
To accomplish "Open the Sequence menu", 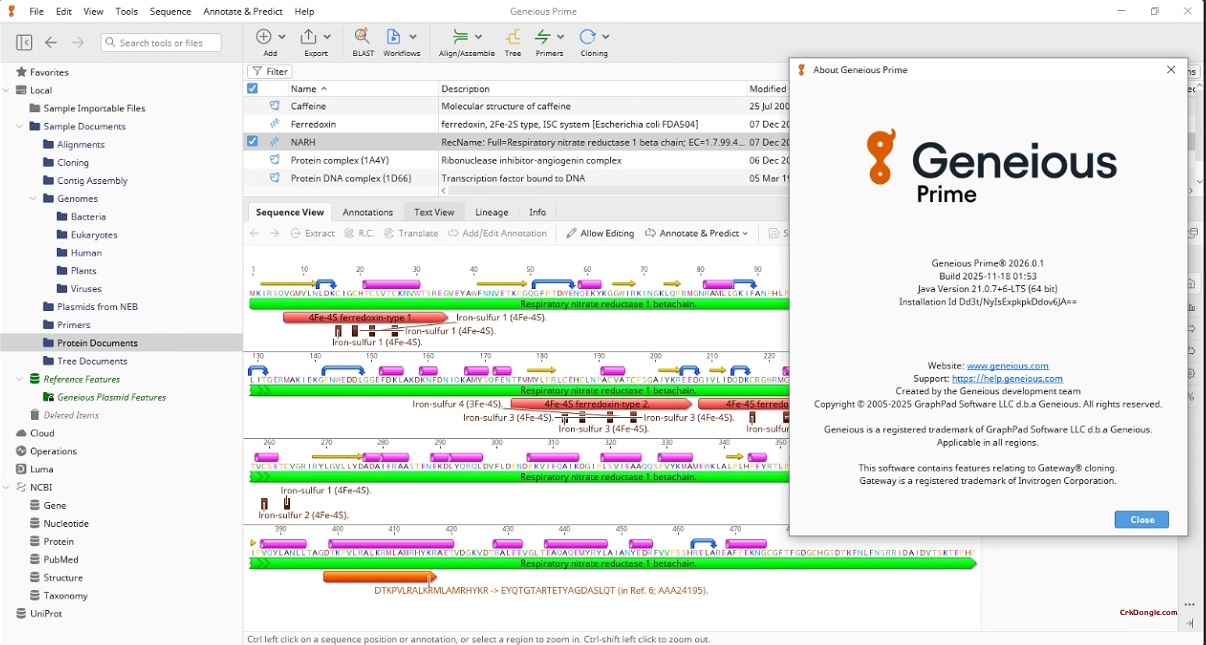I will click(x=170, y=12).
